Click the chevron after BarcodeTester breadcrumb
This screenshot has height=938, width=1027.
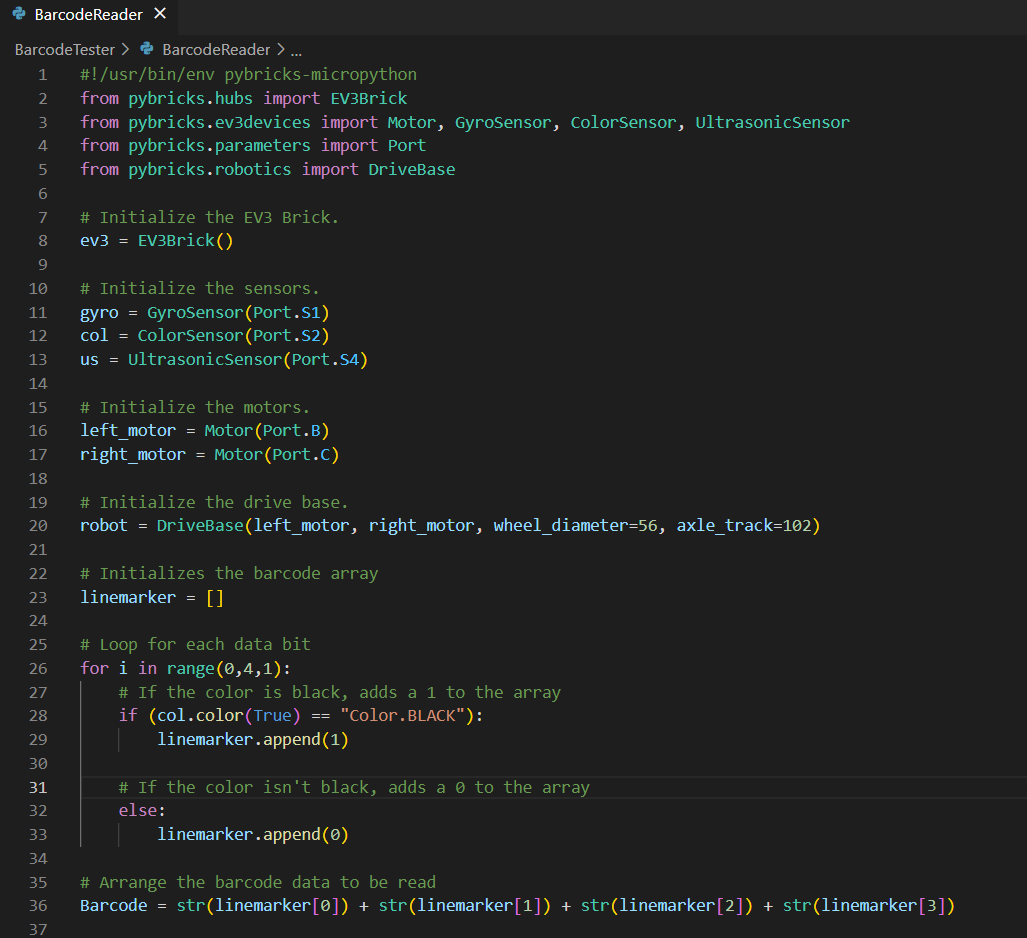pos(125,49)
